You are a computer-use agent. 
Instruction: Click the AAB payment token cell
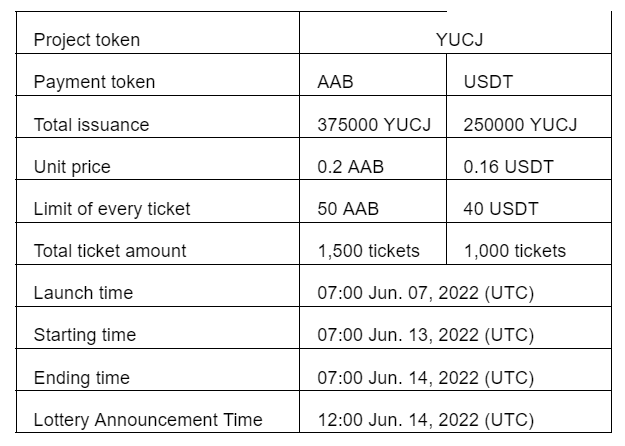335,82
